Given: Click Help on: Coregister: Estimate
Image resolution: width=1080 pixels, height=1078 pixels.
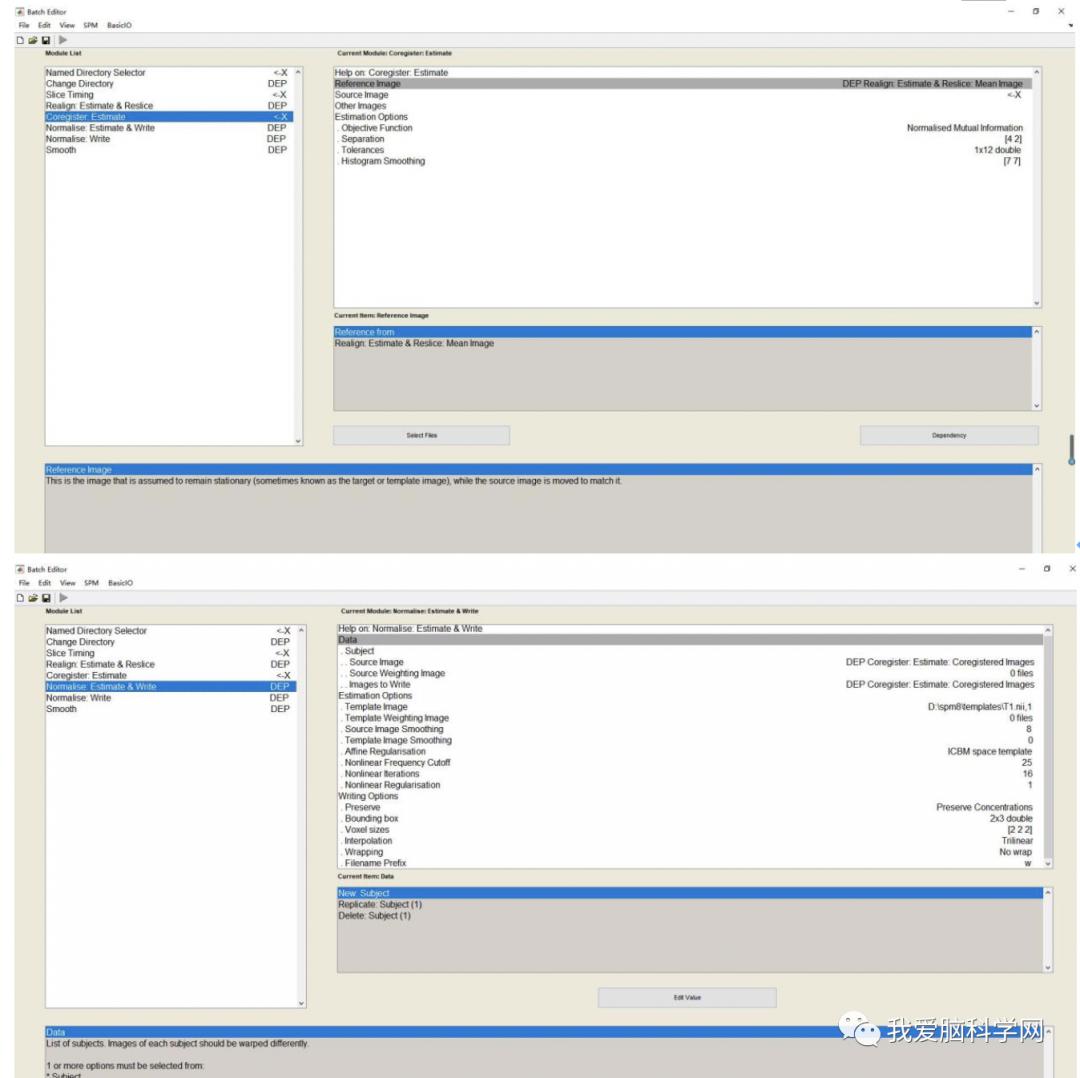Looking at the screenshot, I should click(x=683, y=72).
